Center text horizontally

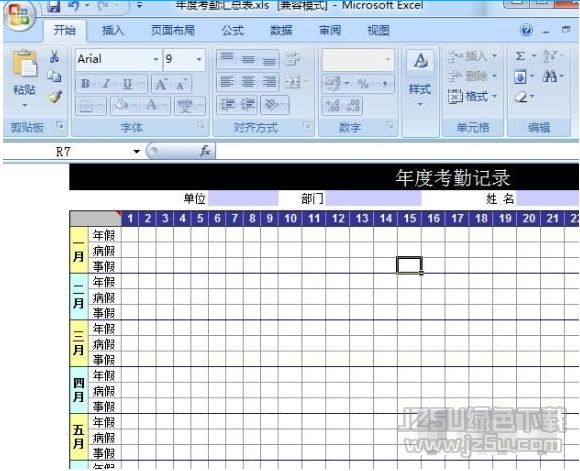pyautogui.click(x=248, y=81)
